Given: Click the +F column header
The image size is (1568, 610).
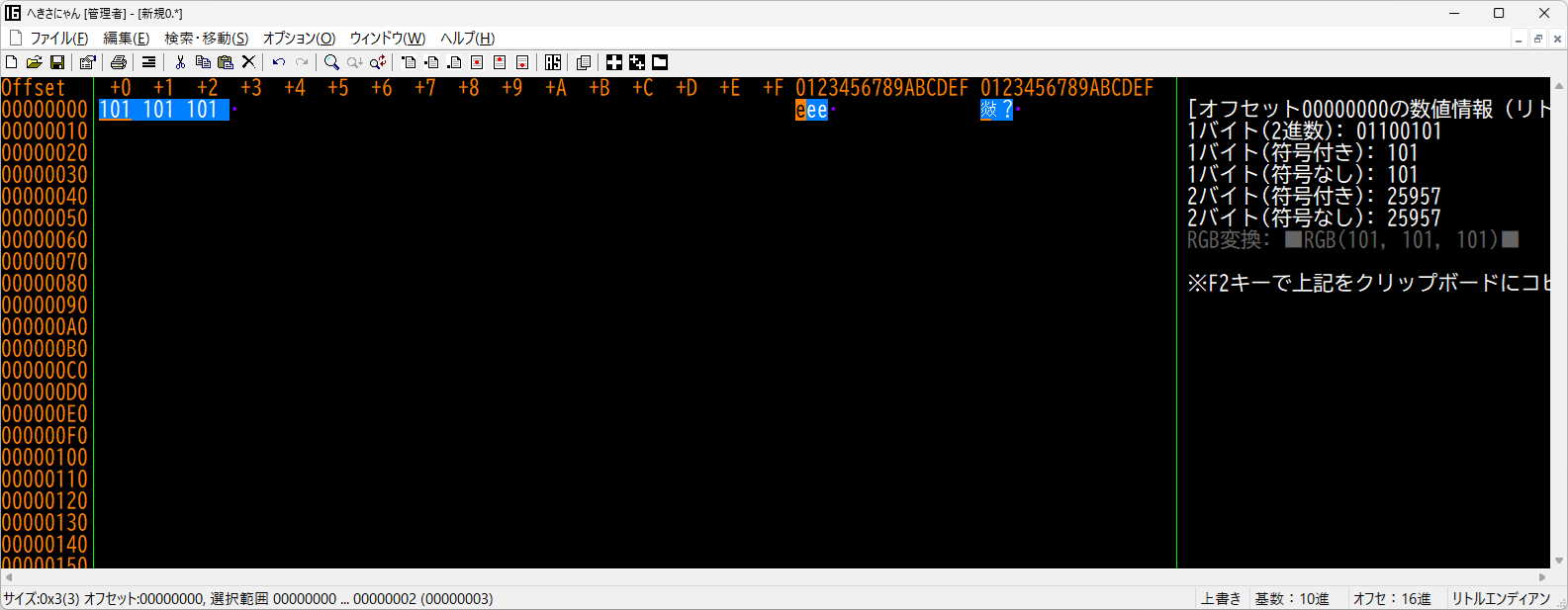Looking at the screenshot, I should click(773, 88).
